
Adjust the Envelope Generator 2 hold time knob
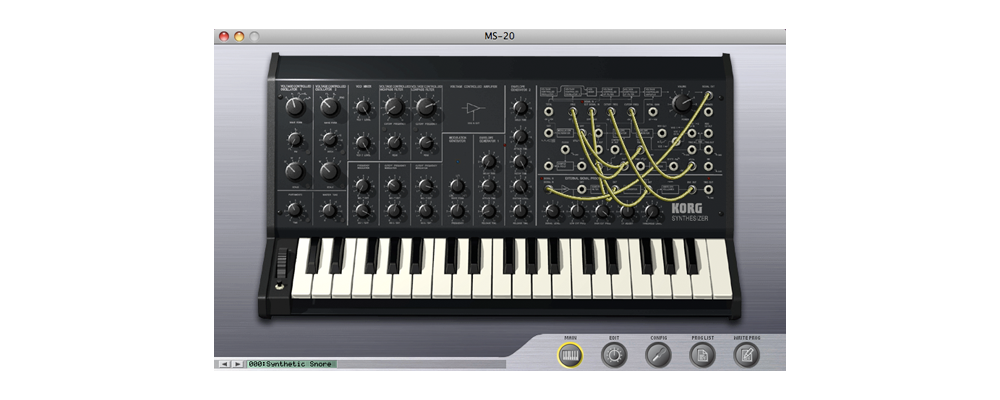521,107
